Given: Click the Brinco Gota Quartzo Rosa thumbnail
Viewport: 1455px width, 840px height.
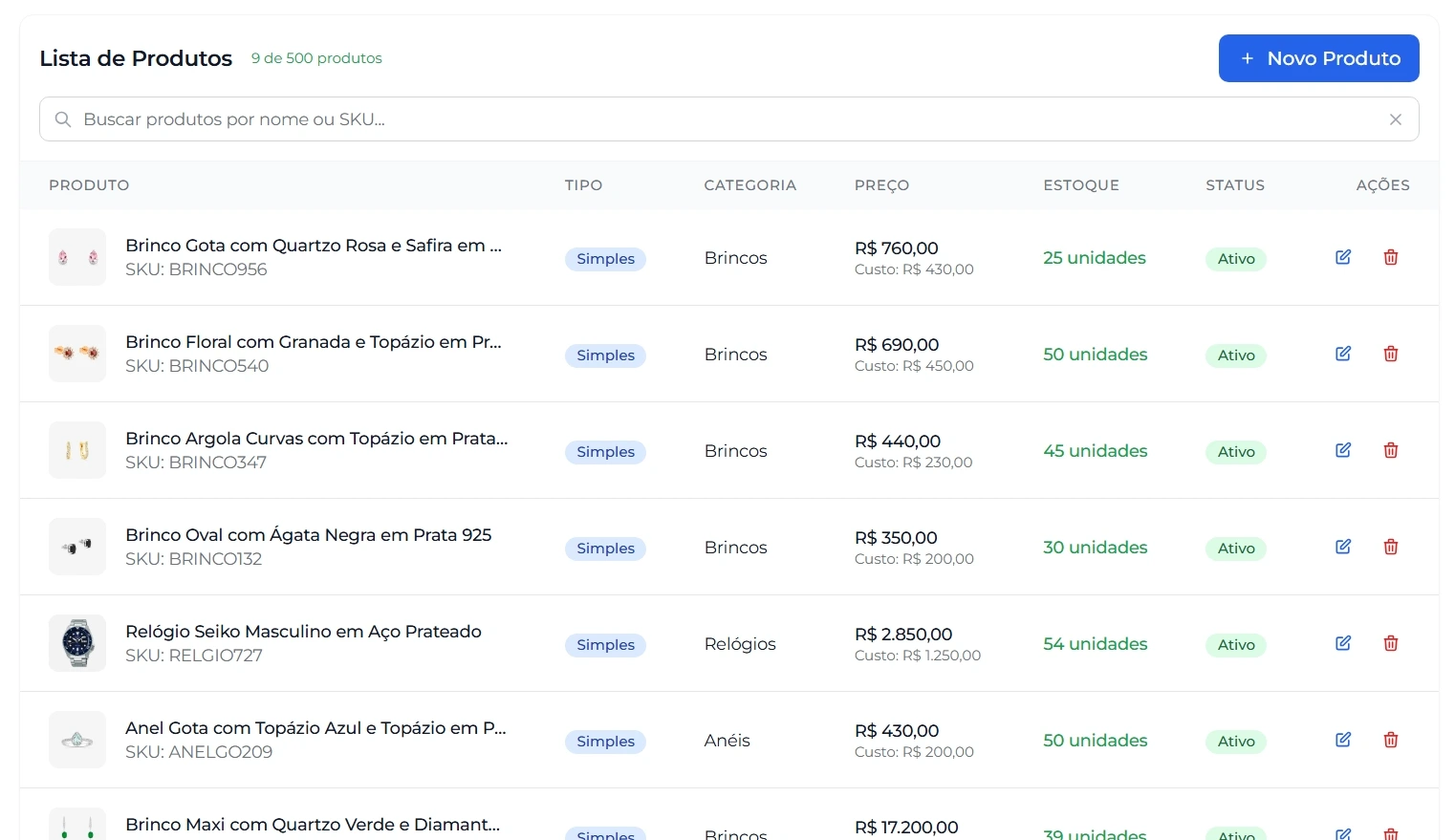Looking at the screenshot, I should point(77,257).
